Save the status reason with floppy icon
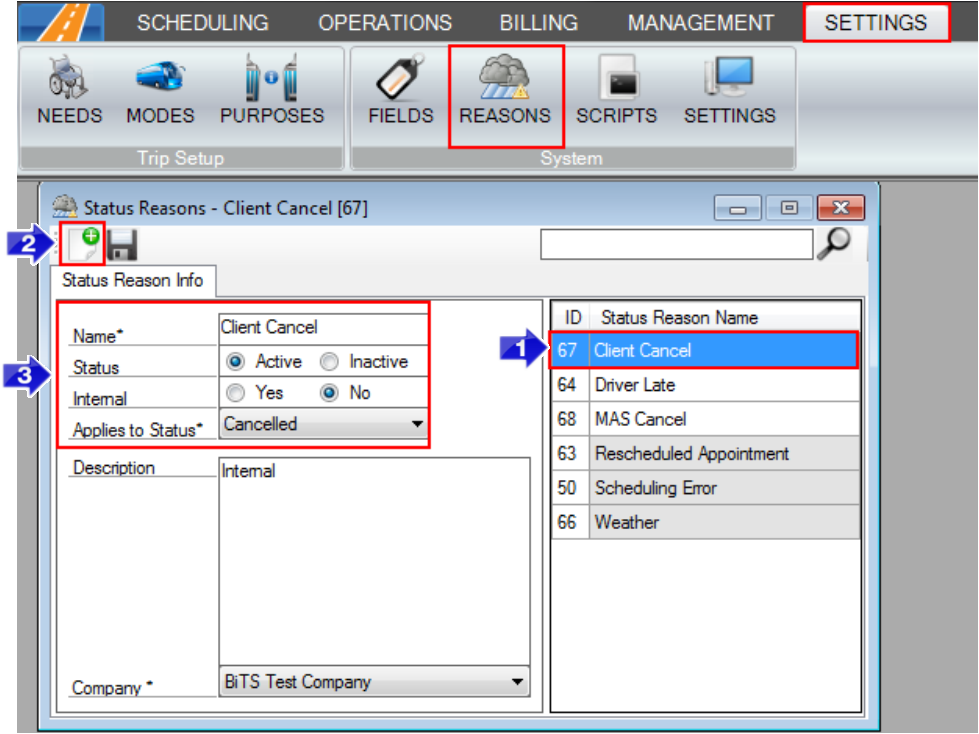979x734 pixels. pyautogui.click(x=122, y=245)
